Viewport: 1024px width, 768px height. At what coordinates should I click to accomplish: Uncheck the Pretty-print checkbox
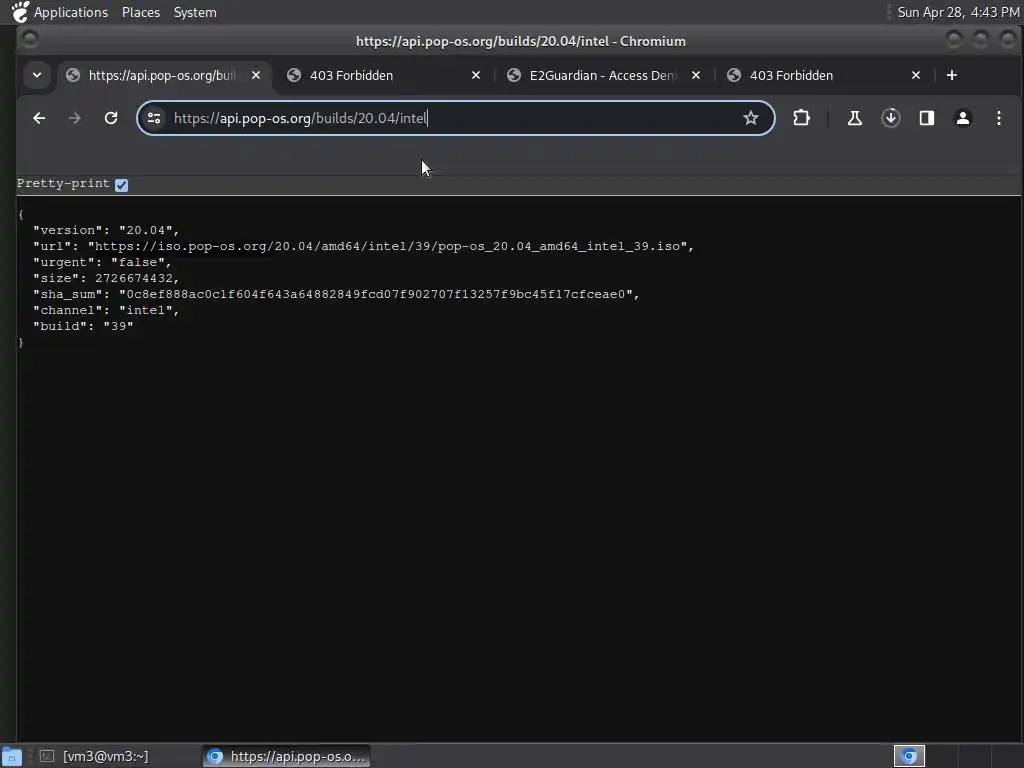point(121,185)
